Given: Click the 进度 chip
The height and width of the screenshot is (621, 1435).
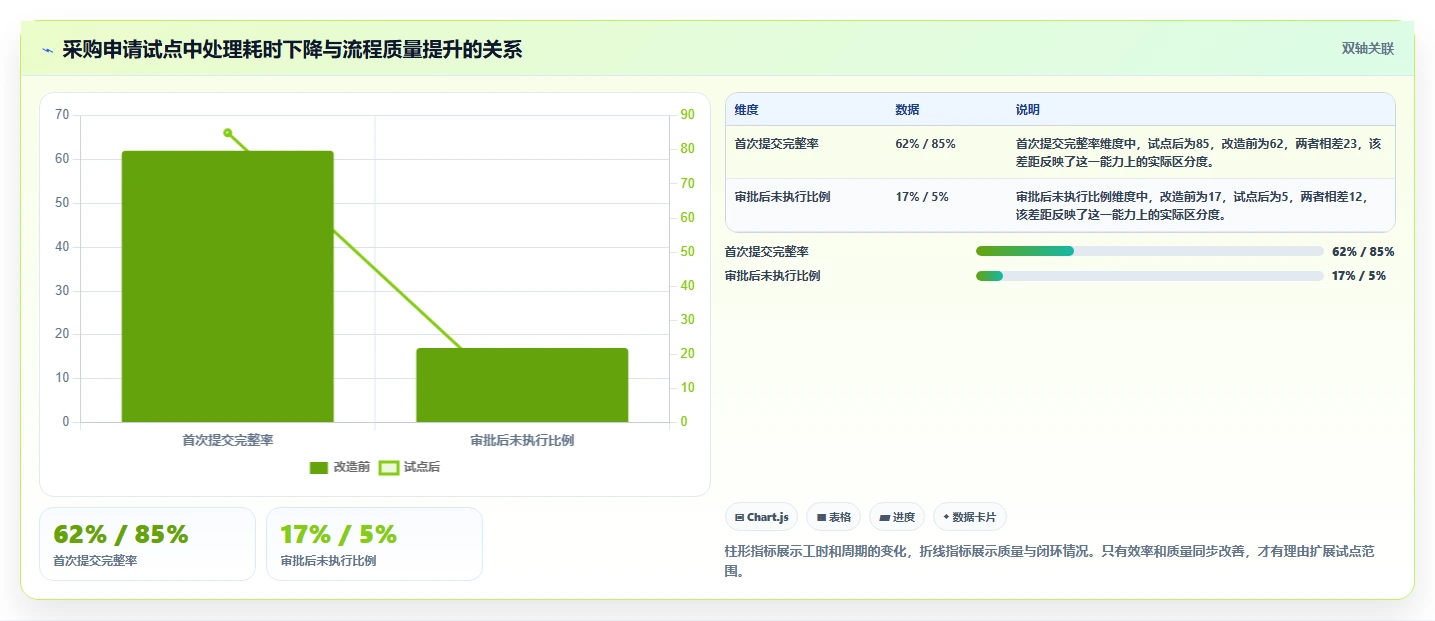Looking at the screenshot, I should click(897, 517).
